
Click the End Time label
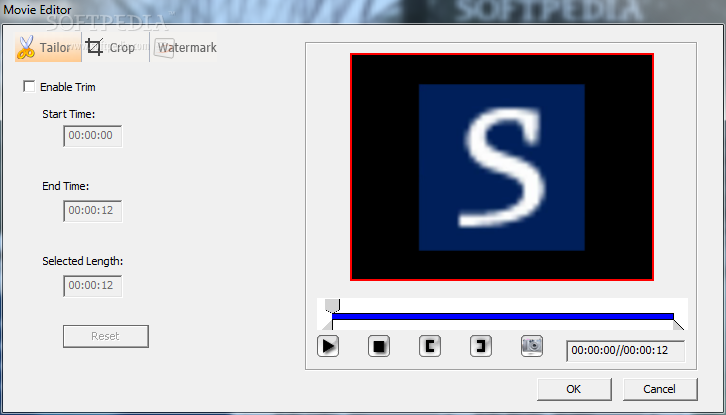[66, 186]
